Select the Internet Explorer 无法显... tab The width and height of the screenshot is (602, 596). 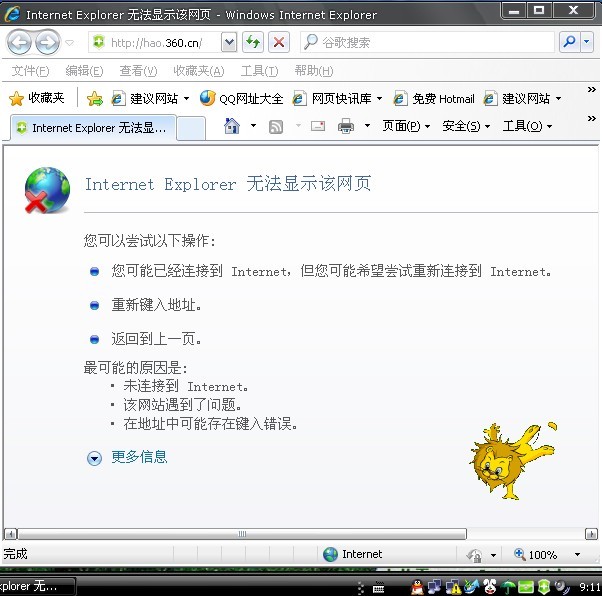point(93,128)
